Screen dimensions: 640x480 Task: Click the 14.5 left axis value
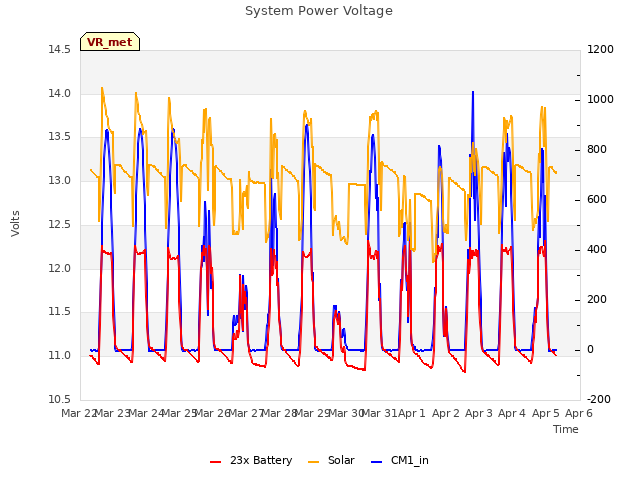(x=60, y=50)
